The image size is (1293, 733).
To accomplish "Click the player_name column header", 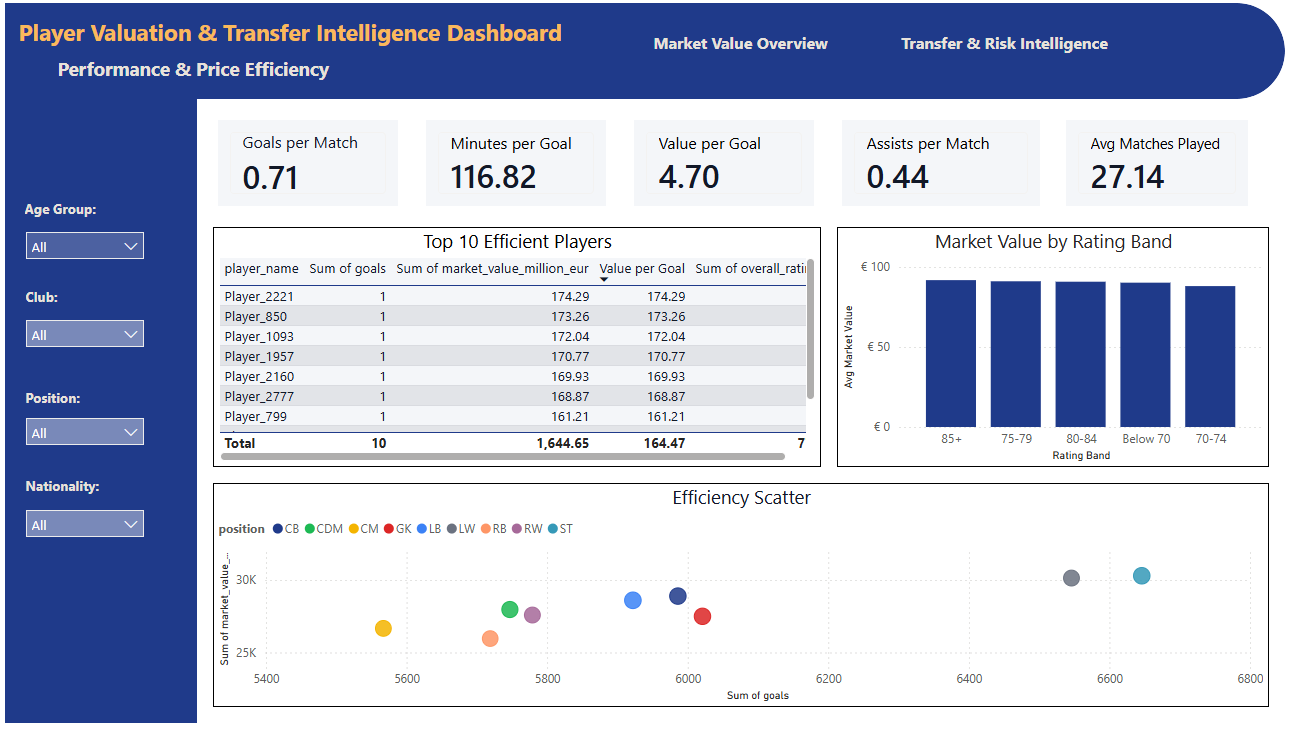I will (261, 269).
